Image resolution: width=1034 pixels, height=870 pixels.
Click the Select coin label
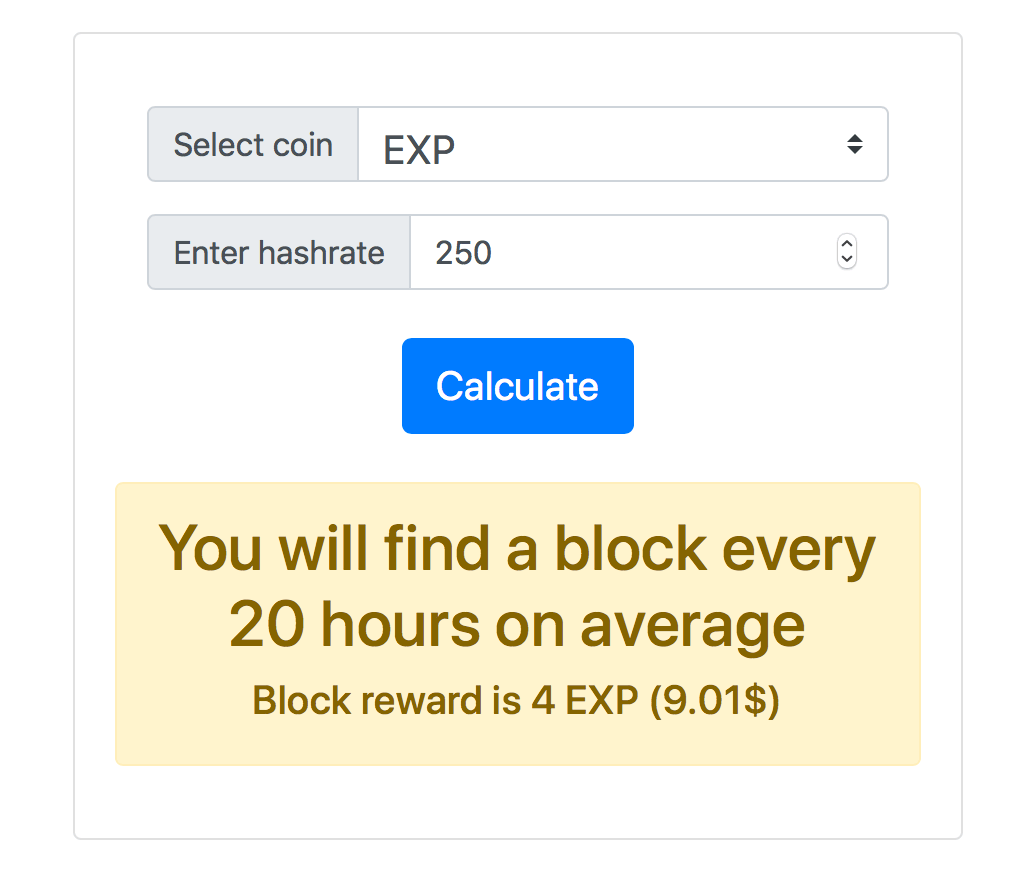click(253, 145)
